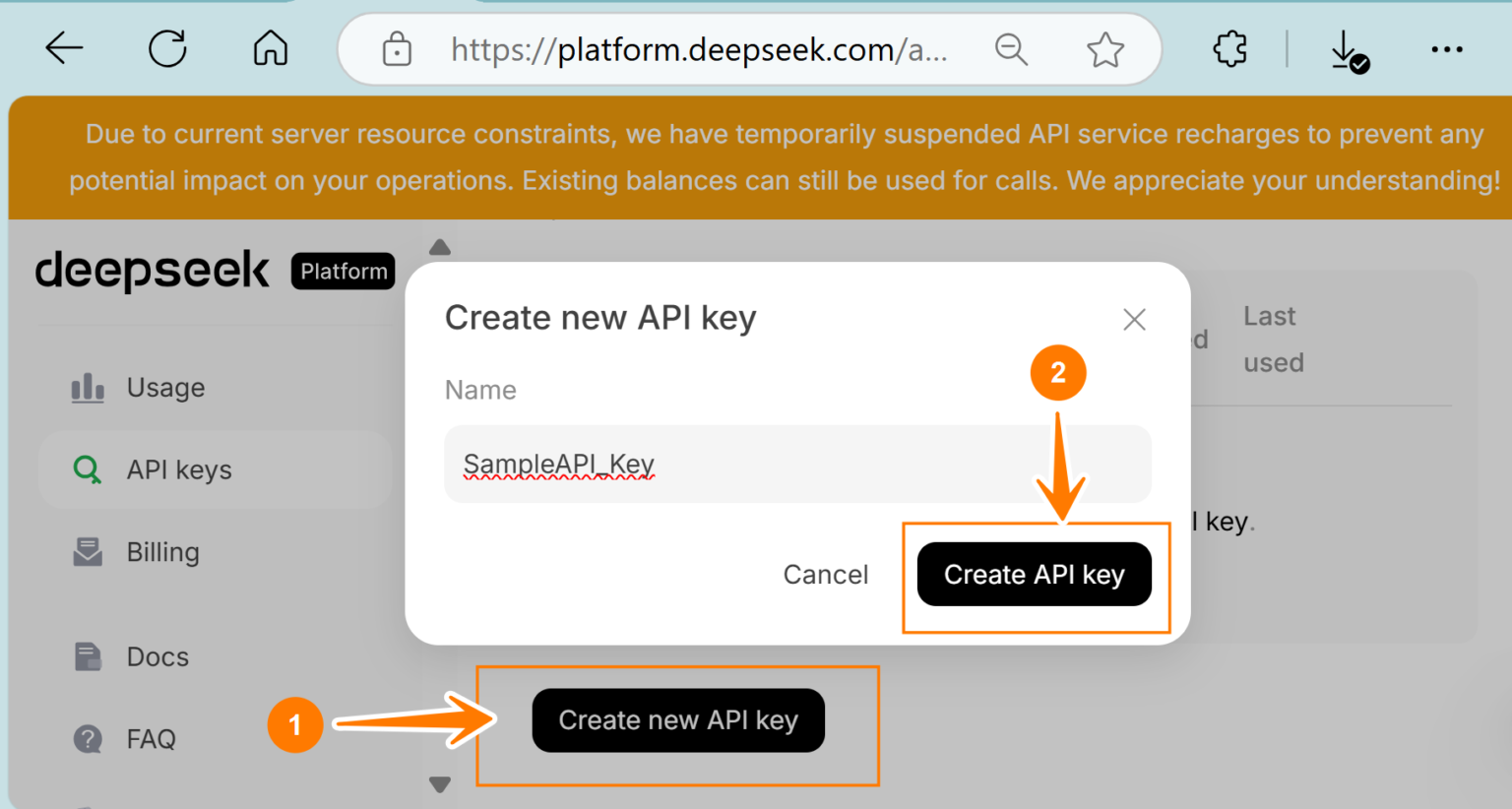Image resolution: width=1512 pixels, height=809 pixels.
Task: Select API keys in the sidebar
Action: click(179, 469)
